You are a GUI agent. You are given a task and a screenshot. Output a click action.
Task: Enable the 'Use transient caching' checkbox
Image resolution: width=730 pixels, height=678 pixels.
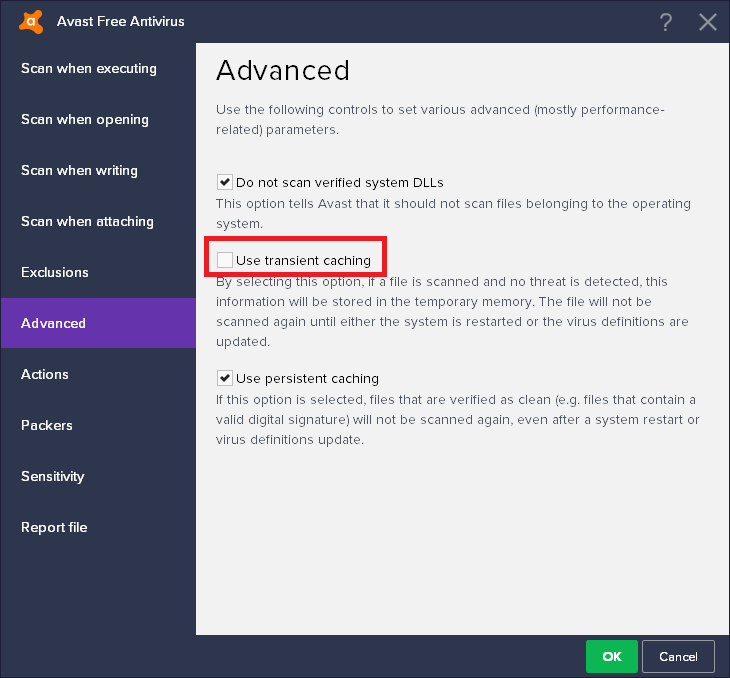(x=225, y=261)
